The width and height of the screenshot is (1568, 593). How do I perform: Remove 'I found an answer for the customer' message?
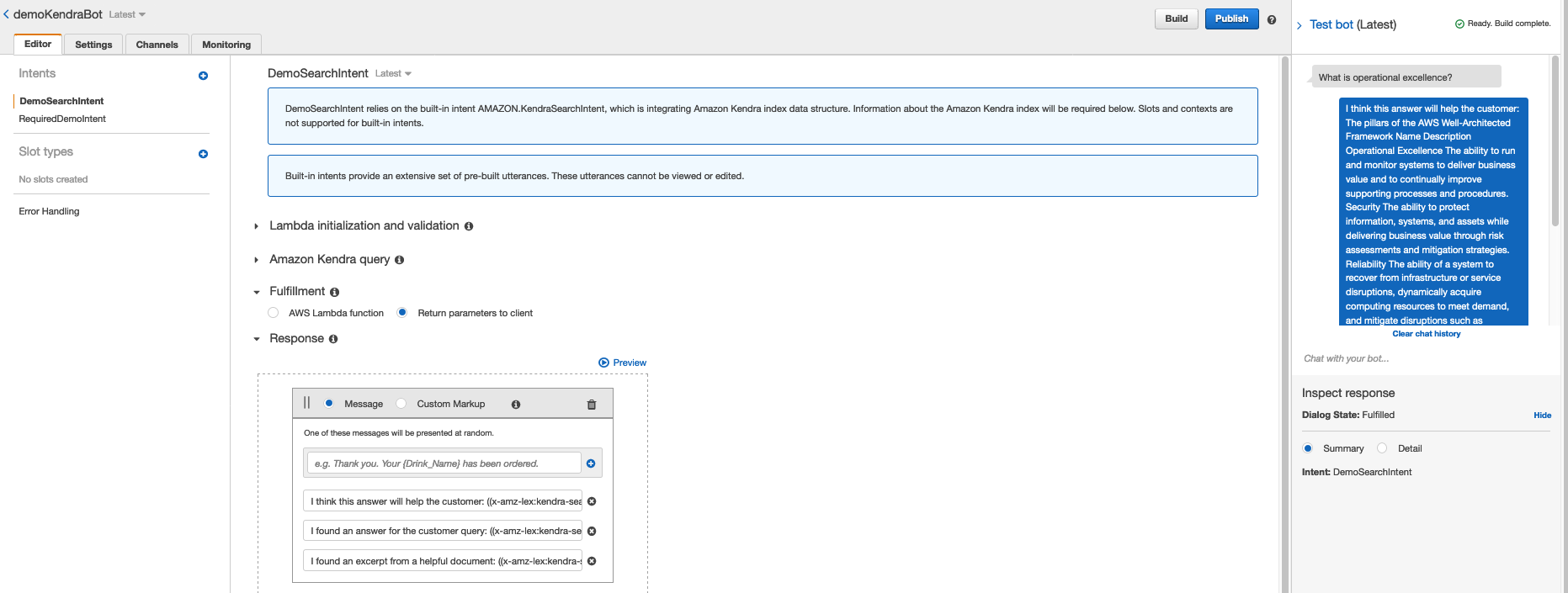click(x=592, y=531)
